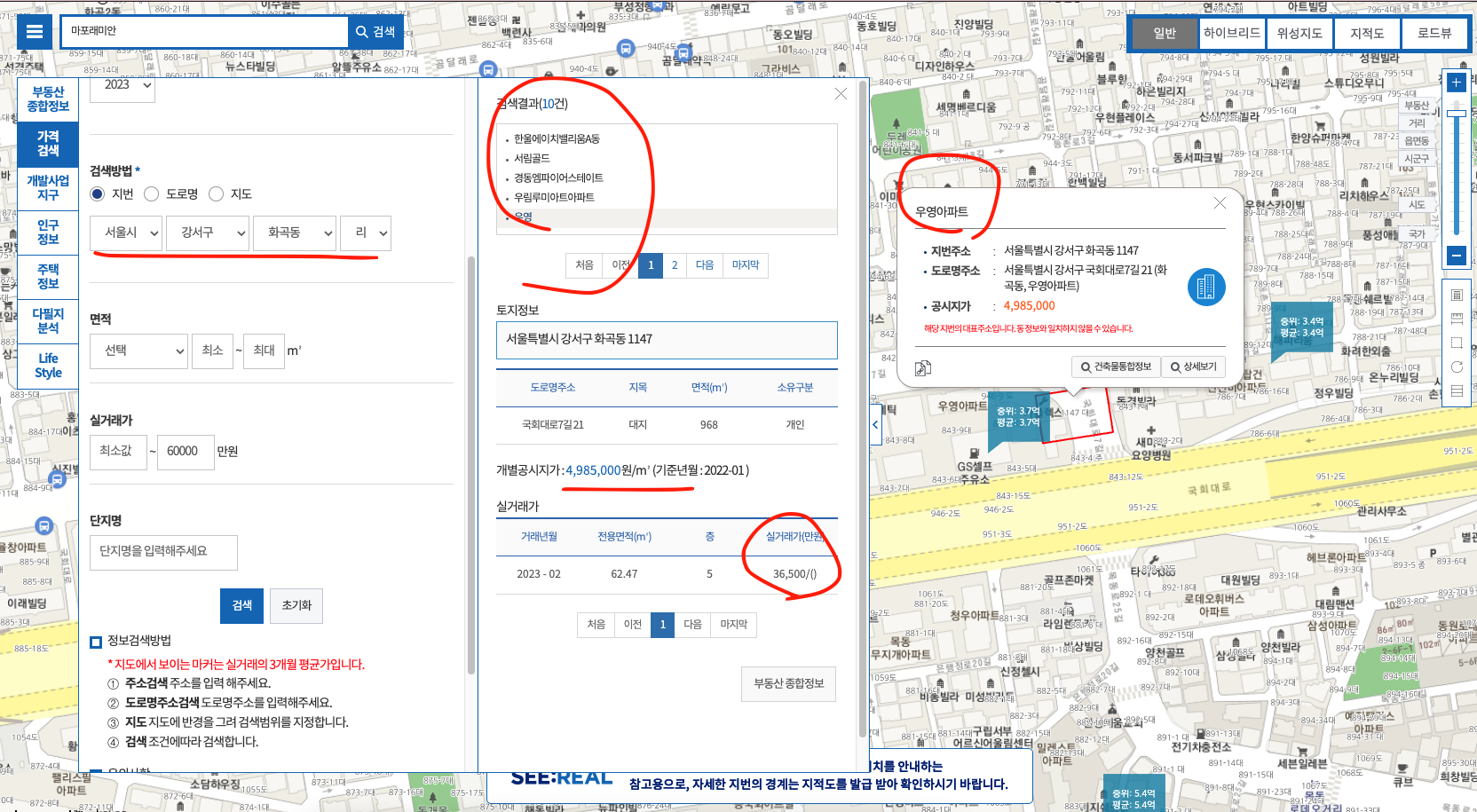Open the 리 dropdown

[x=366, y=233]
